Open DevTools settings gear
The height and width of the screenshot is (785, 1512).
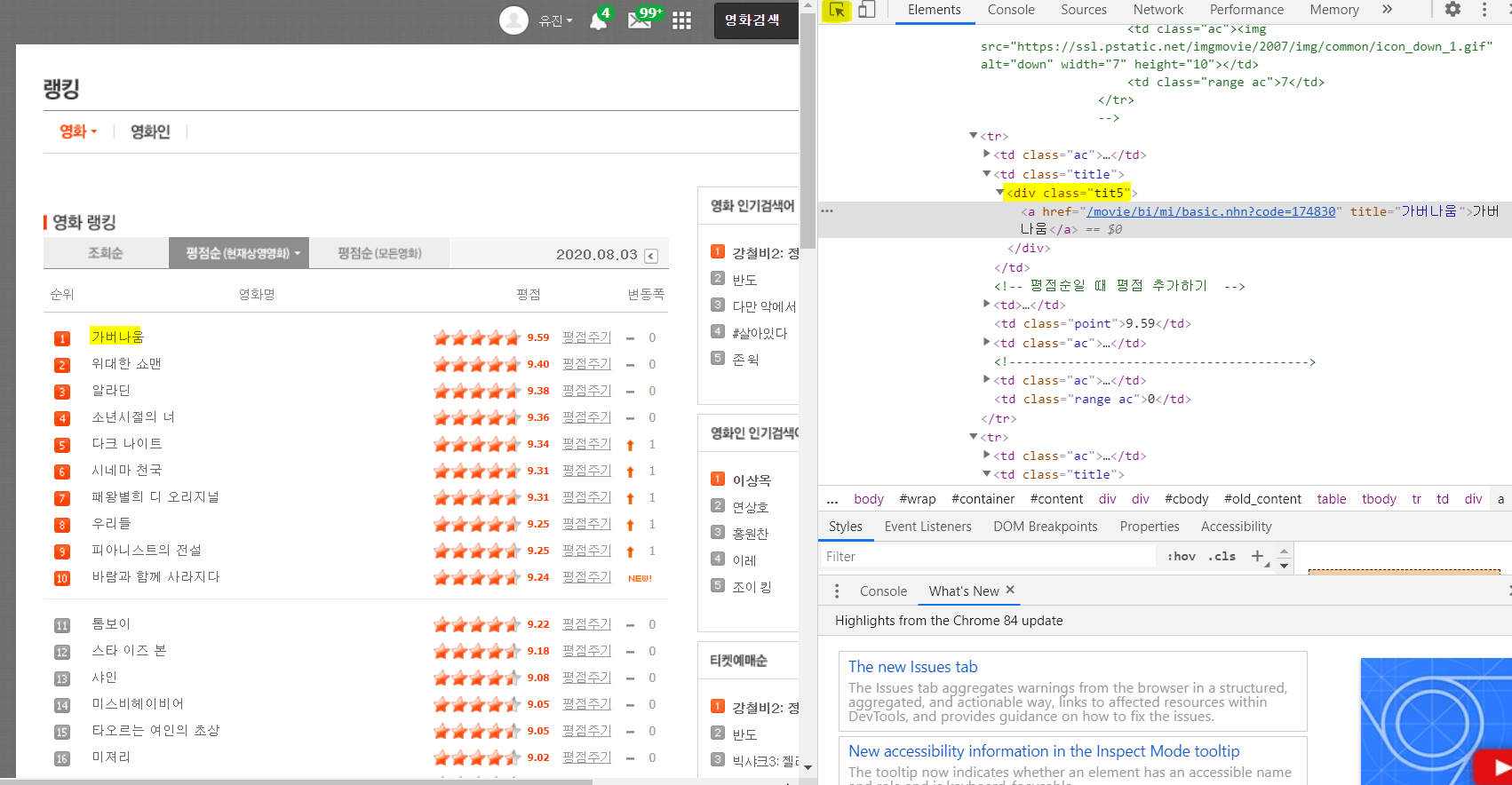coord(1452,10)
